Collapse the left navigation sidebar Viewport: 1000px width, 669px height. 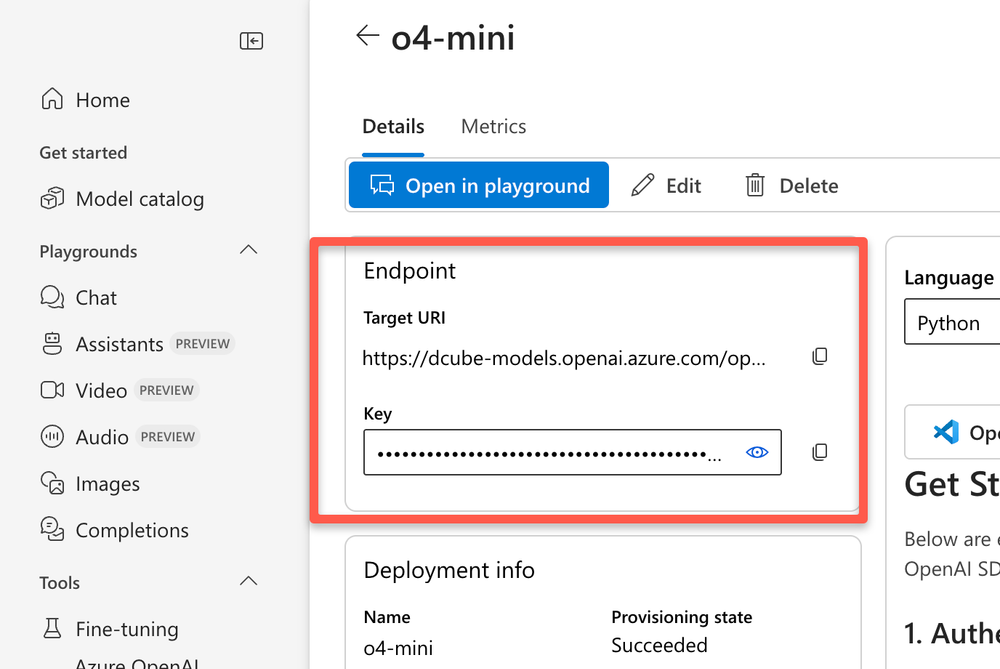(x=251, y=41)
